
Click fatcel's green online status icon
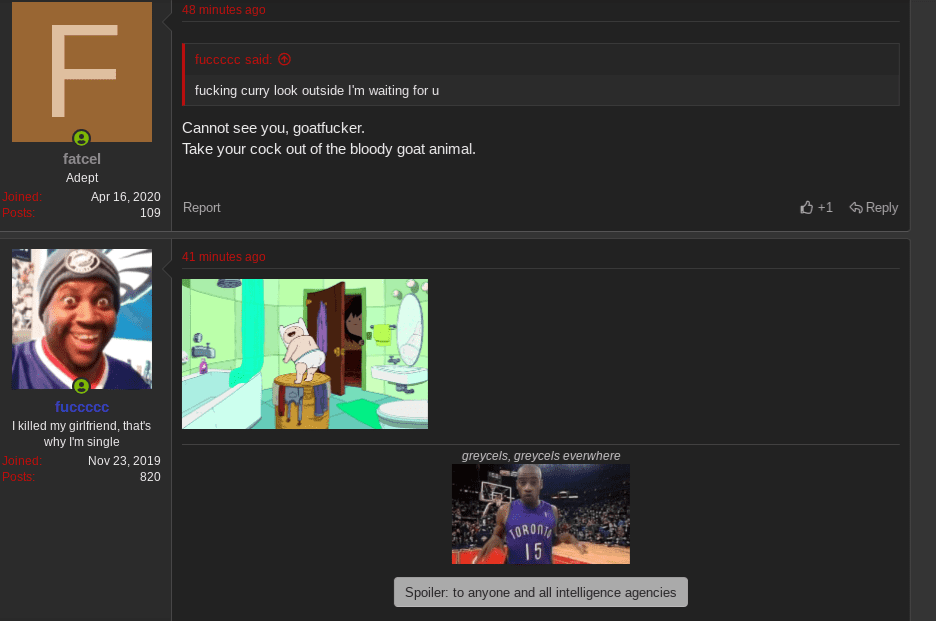(x=81, y=138)
